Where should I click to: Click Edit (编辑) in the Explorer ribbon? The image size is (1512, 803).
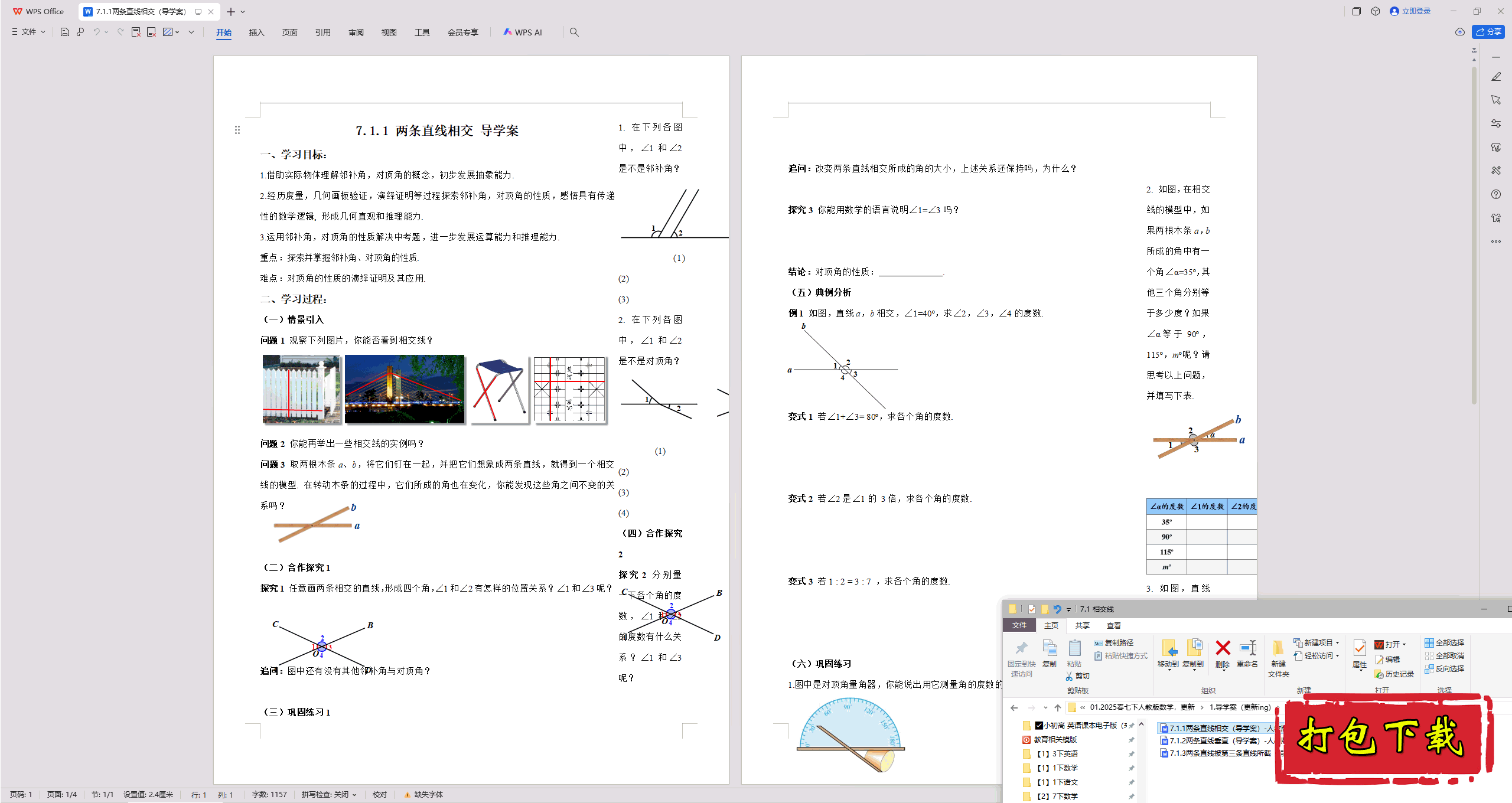point(1388,659)
